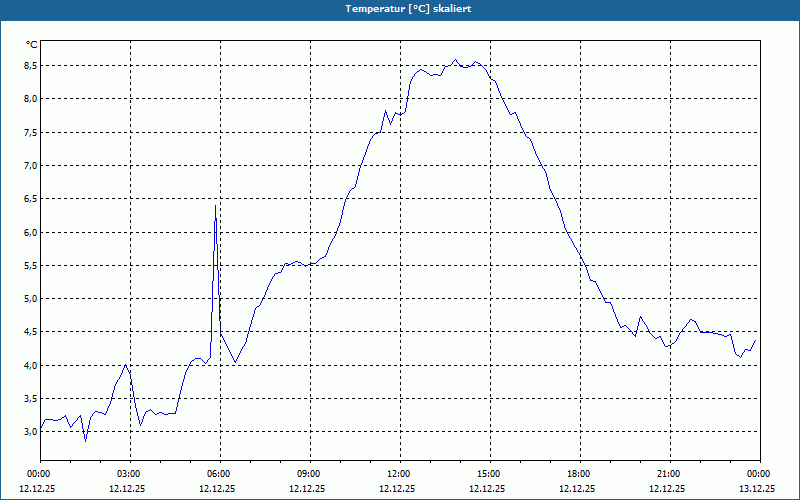800x500 pixels.
Task: Click the '00:00' label above '13.12.25'
Action: (x=758, y=474)
